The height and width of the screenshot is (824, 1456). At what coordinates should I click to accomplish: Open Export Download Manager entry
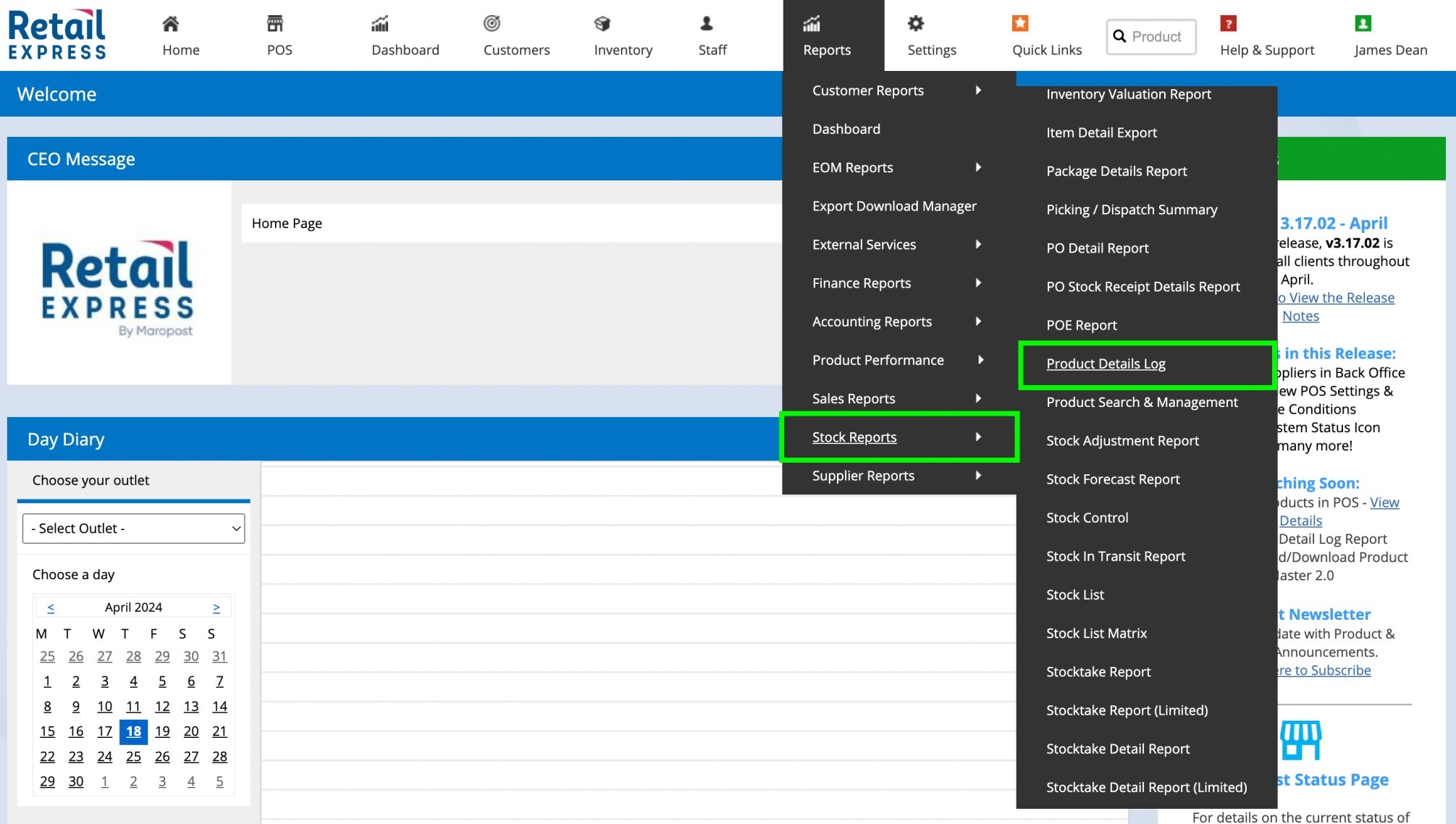(894, 206)
